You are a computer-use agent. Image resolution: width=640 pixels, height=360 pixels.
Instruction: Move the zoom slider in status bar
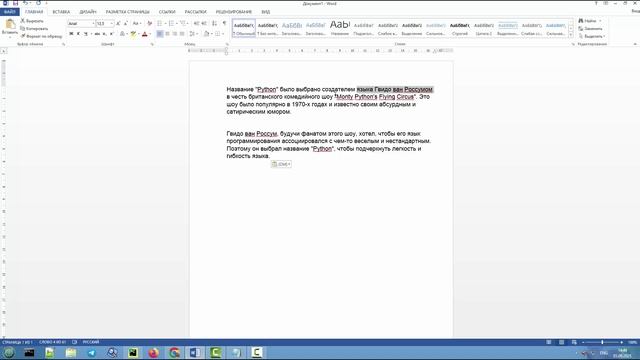602,342
